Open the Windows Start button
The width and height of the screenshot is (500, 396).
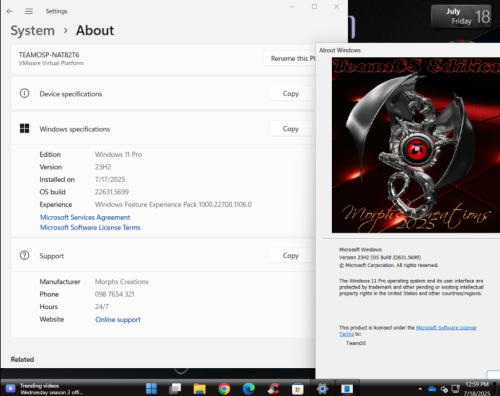pyautogui.click(x=151, y=388)
